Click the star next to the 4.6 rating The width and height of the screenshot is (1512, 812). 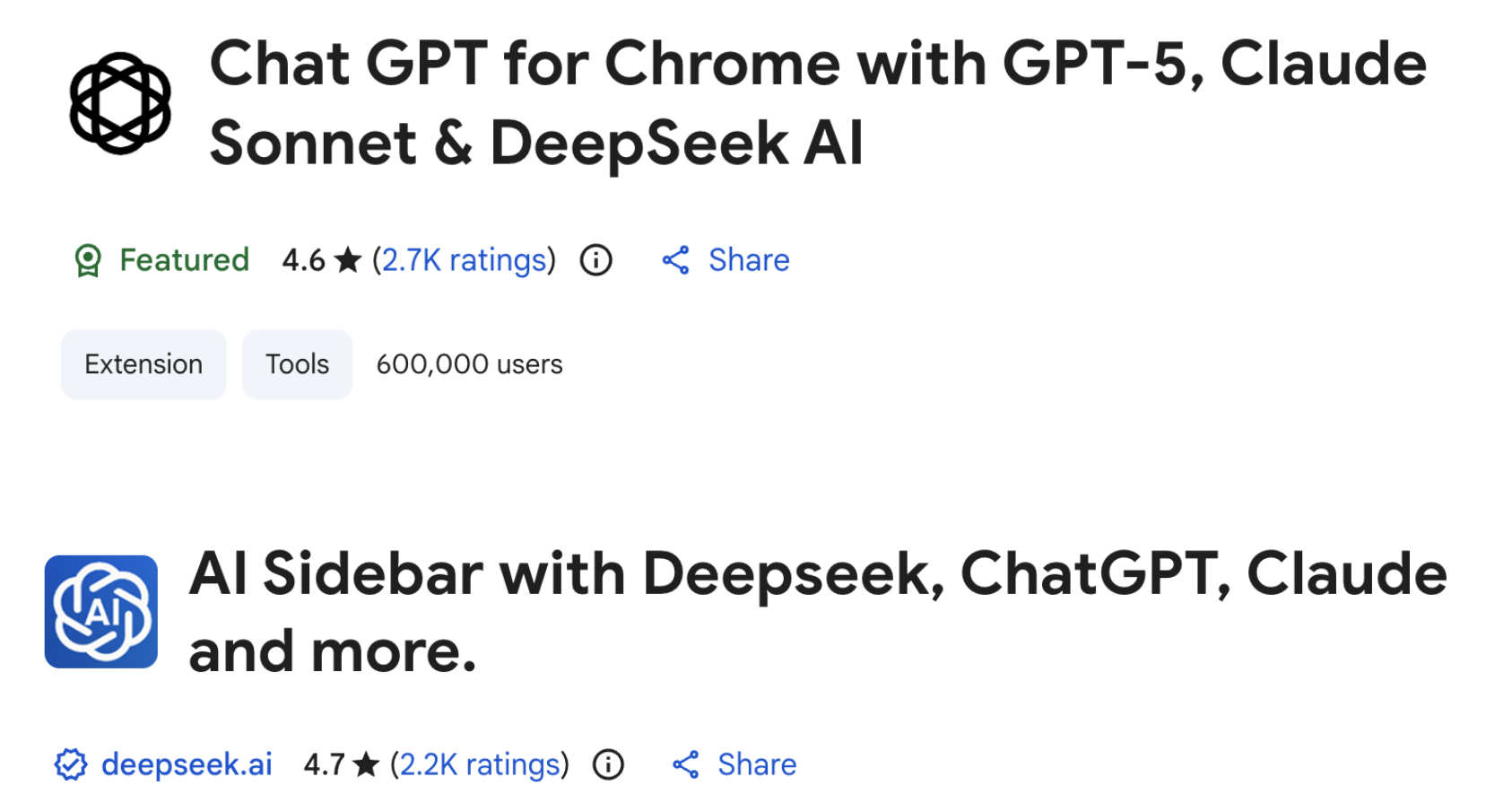tap(348, 260)
